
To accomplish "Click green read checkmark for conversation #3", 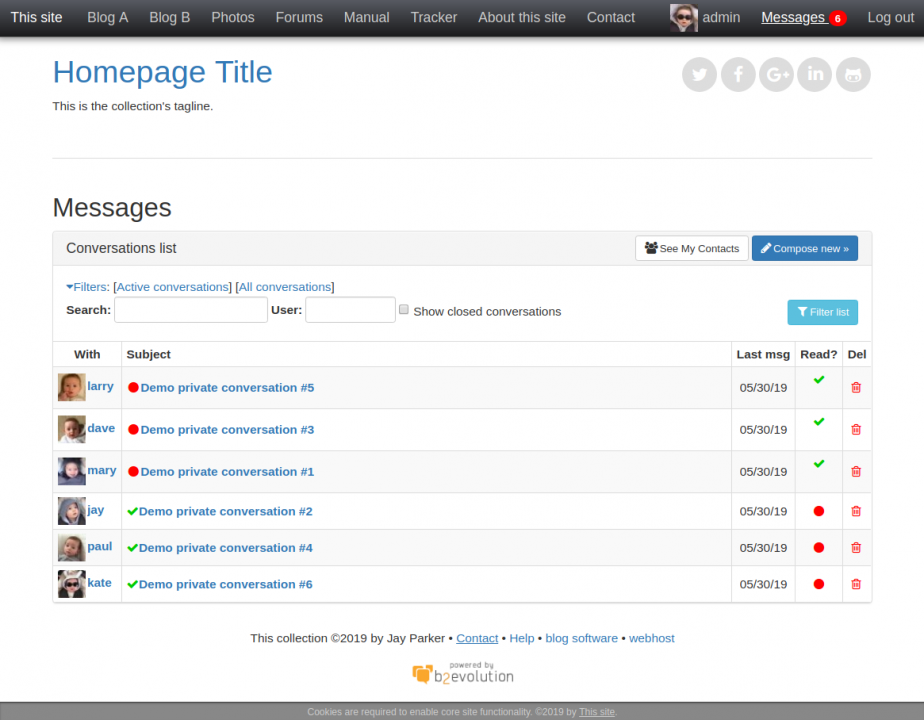I will [x=819, y=422].
